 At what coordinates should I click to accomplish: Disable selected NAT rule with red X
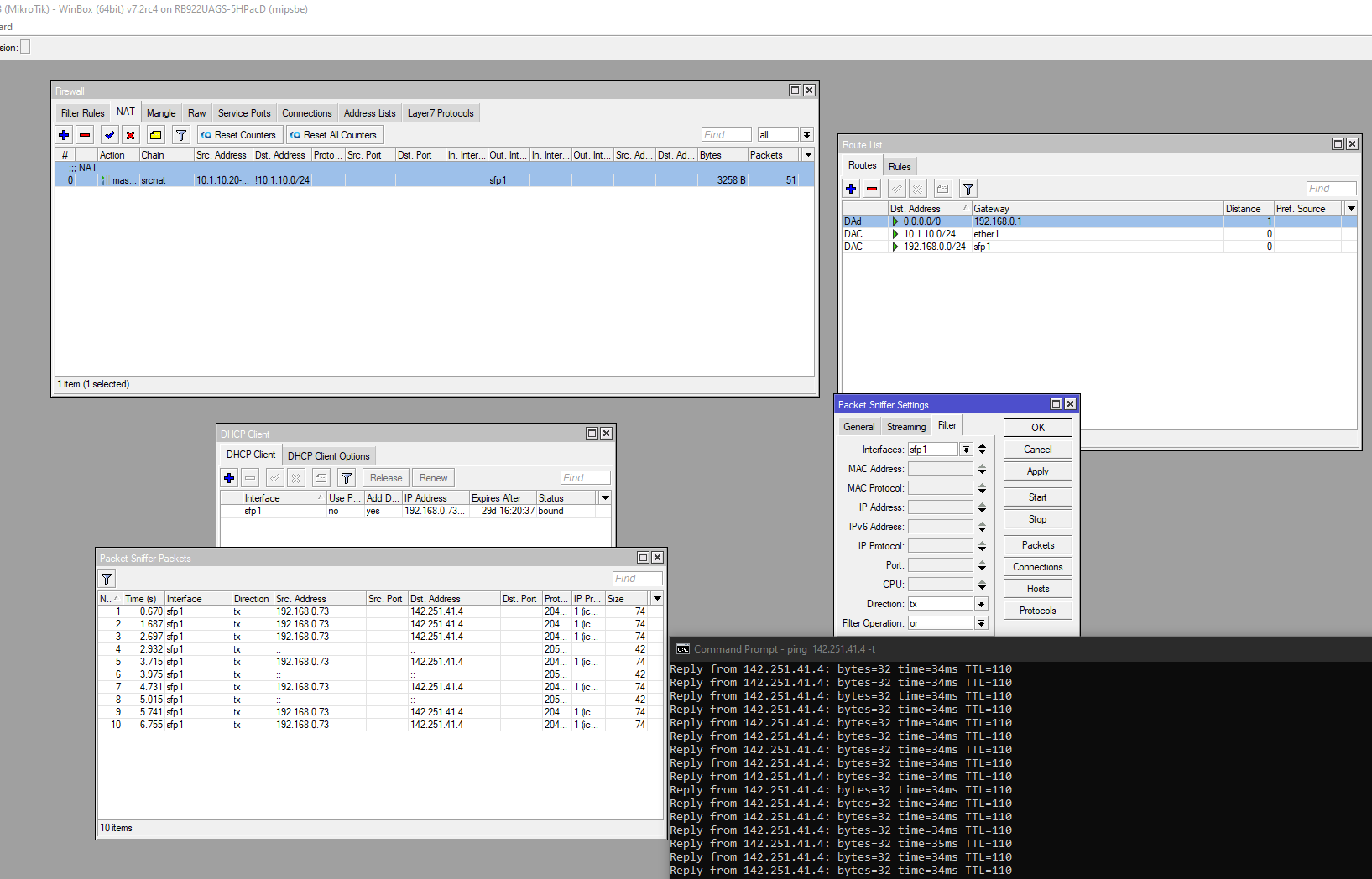(x=131, y=135)
